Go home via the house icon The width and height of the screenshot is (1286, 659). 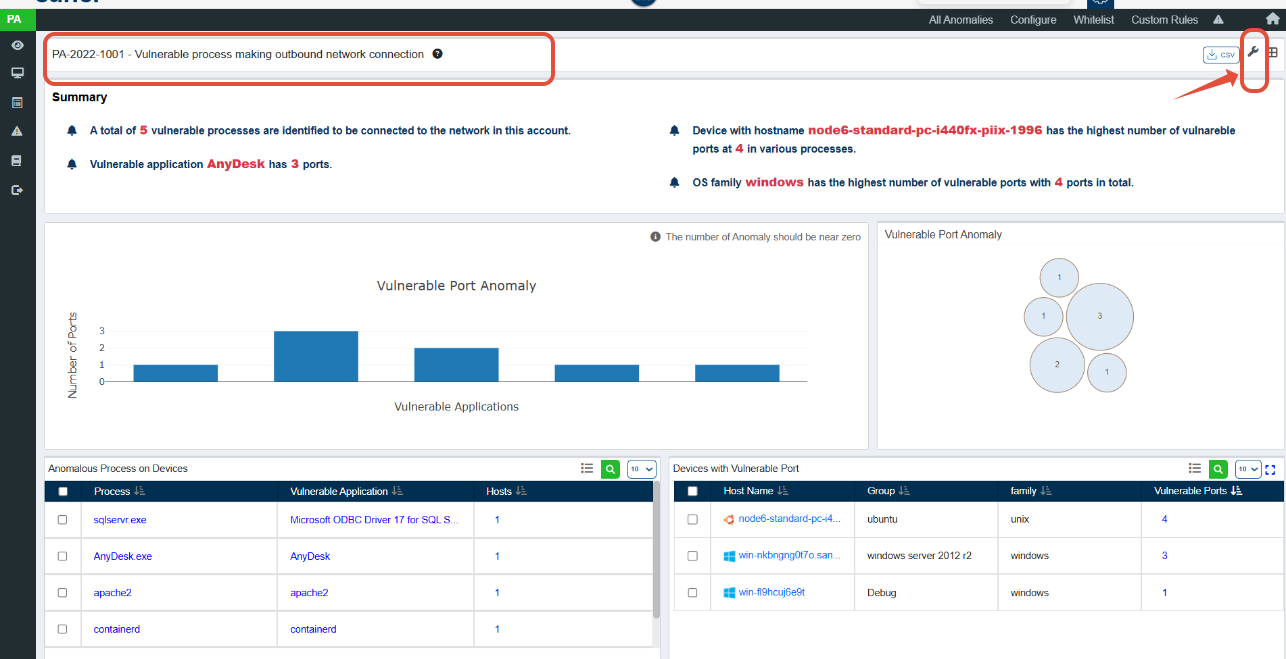pos(1272,19)
